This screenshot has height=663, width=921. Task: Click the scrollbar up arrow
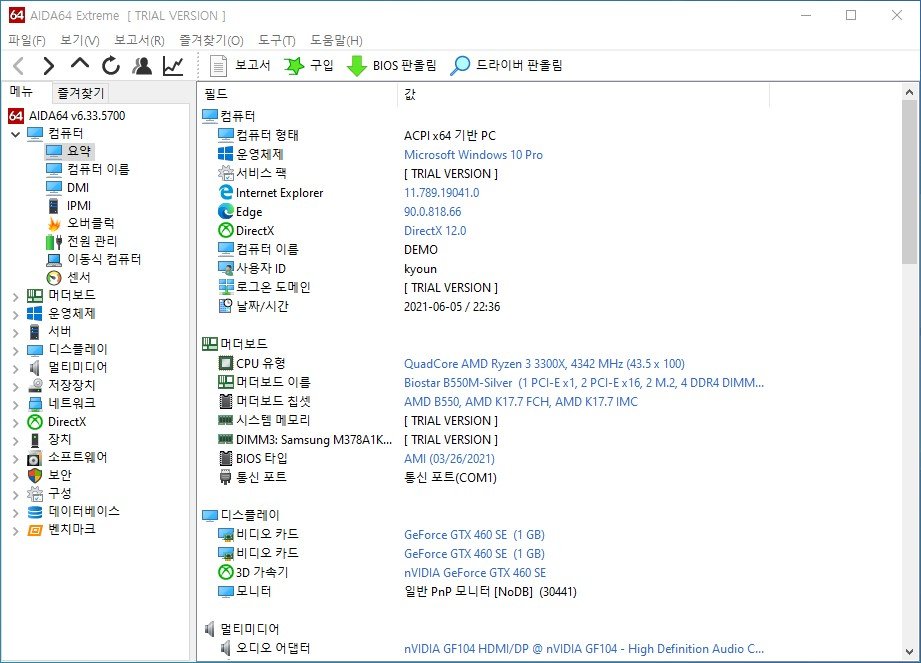click(x=909, y=92)
